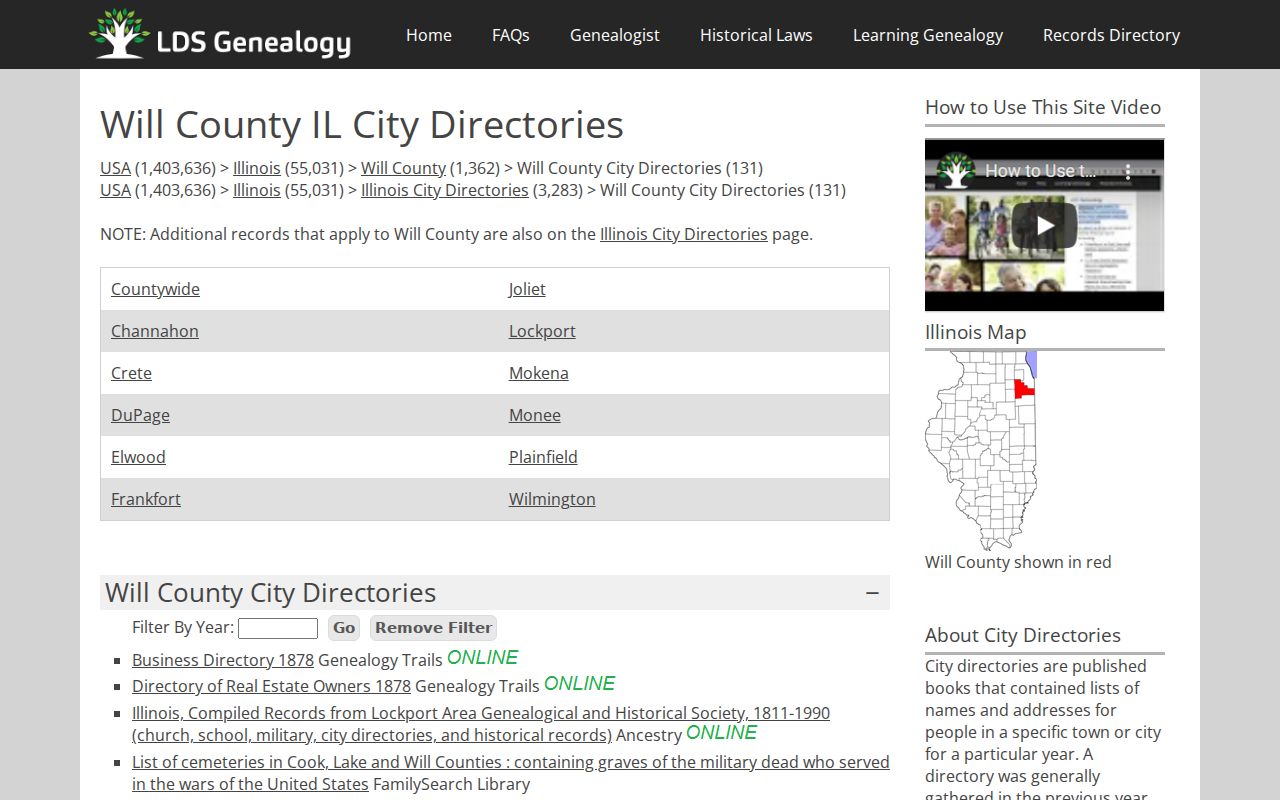
Task: Open the video's three-dot options menu
Action: click(x=1128, y=171)
